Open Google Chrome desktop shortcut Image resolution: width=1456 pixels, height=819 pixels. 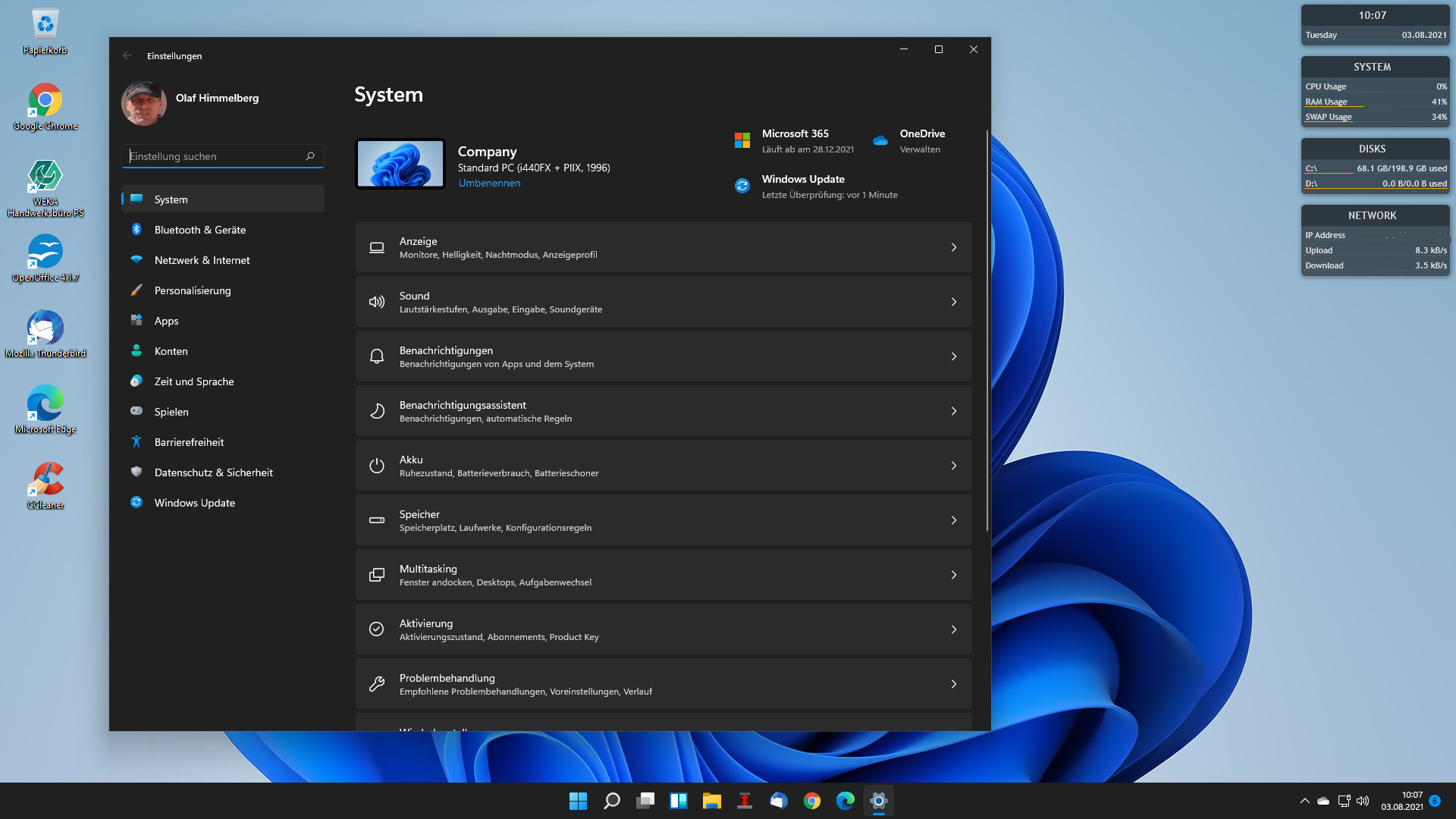[45, 107]
